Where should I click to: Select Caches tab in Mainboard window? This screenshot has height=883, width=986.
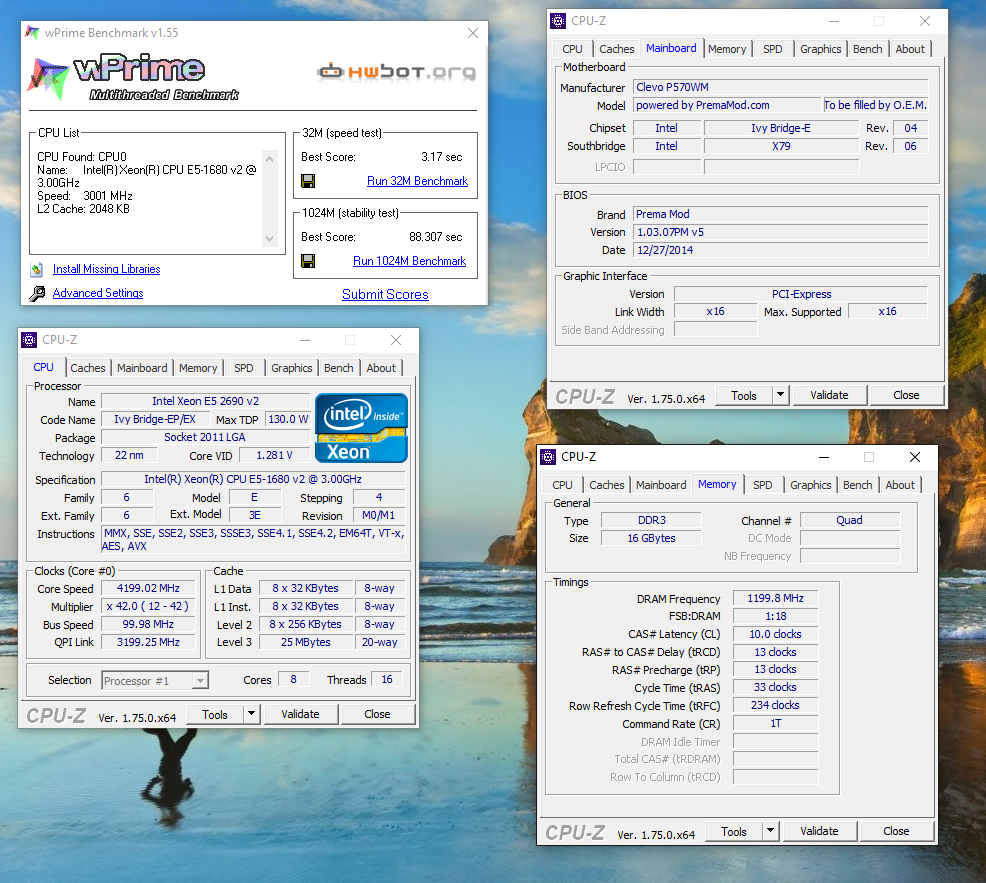(617, 49)
